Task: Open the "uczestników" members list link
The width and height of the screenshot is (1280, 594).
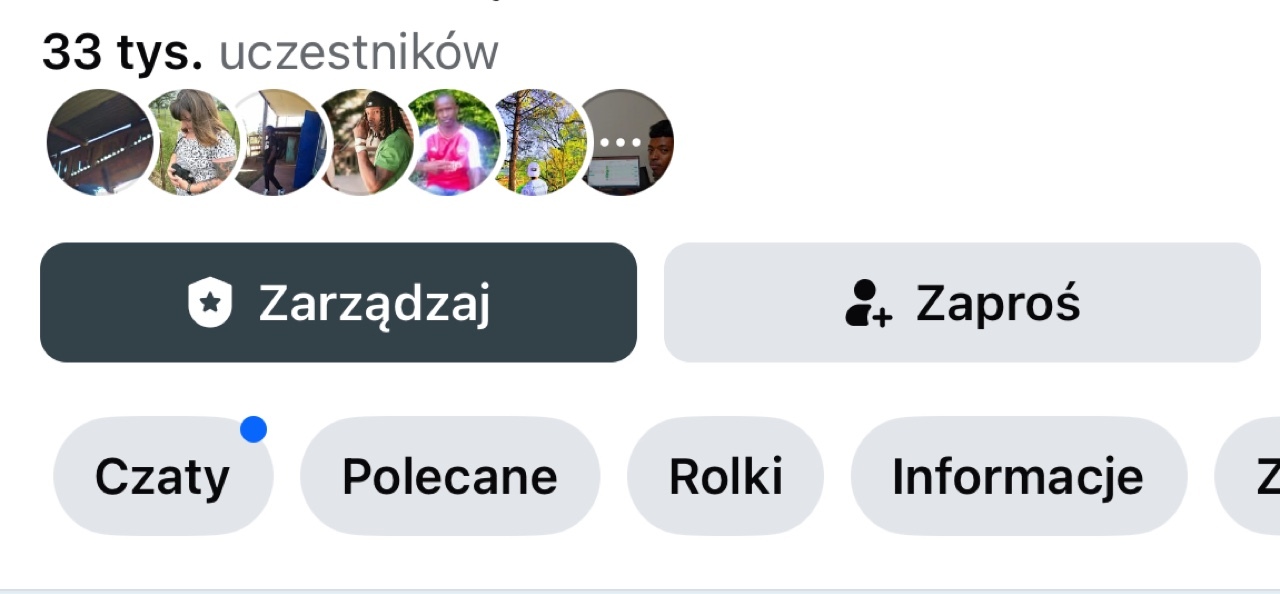Action: 358,52
